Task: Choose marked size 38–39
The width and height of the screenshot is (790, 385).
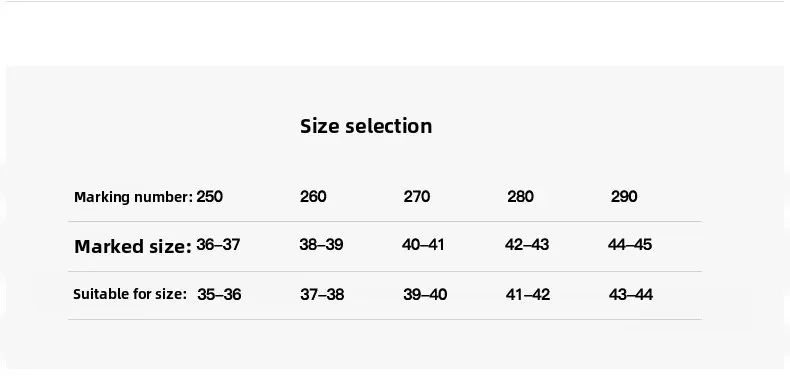Action: pos(321,244)
